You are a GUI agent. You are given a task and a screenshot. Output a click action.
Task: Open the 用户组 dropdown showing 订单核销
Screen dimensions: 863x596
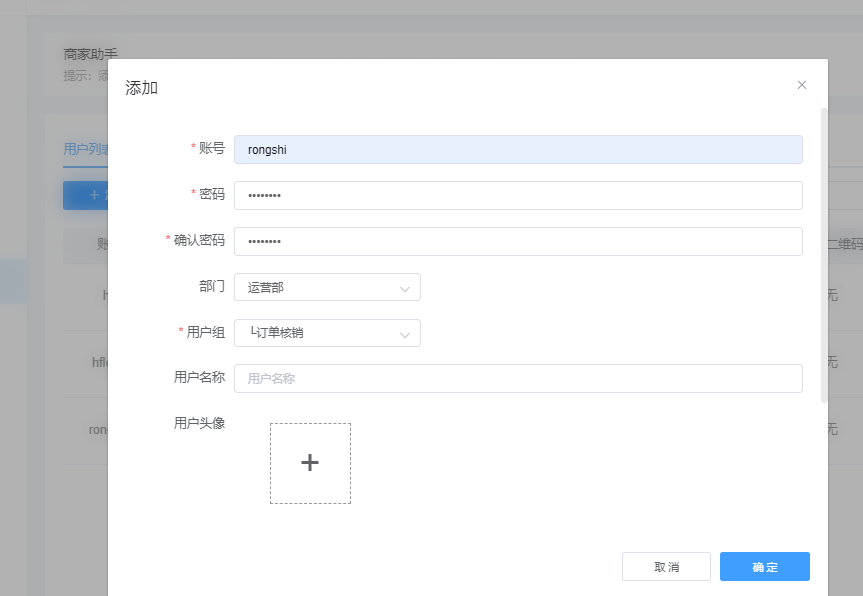click(327, 333)
